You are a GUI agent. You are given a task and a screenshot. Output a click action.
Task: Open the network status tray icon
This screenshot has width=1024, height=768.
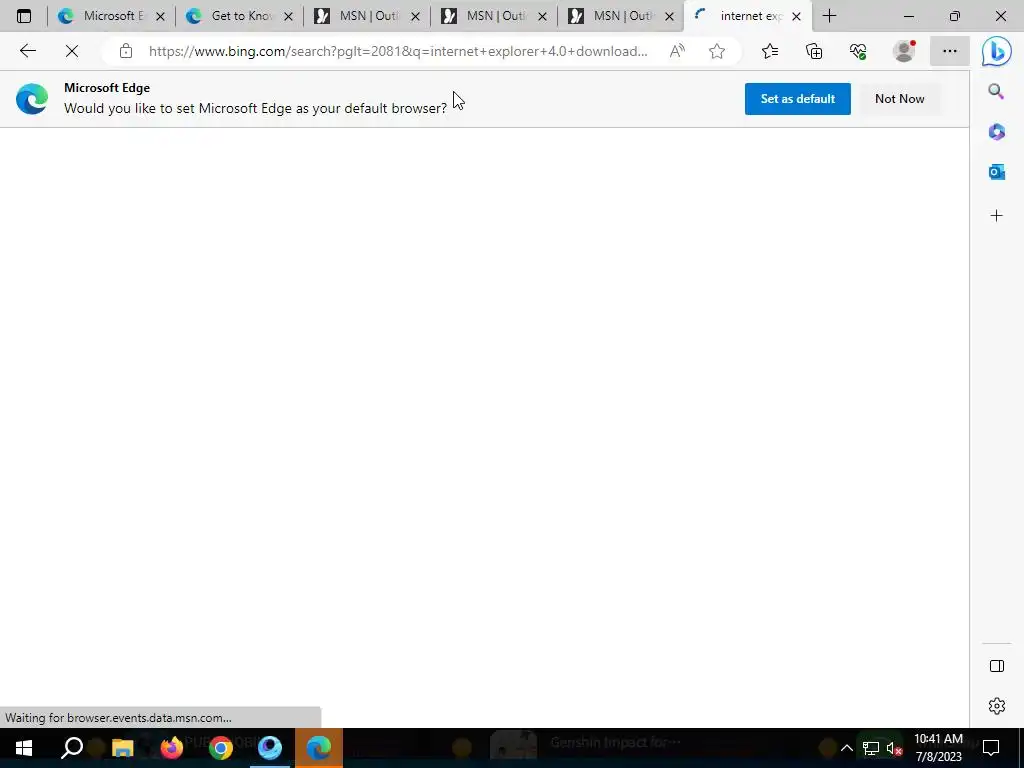coord(871,748)
